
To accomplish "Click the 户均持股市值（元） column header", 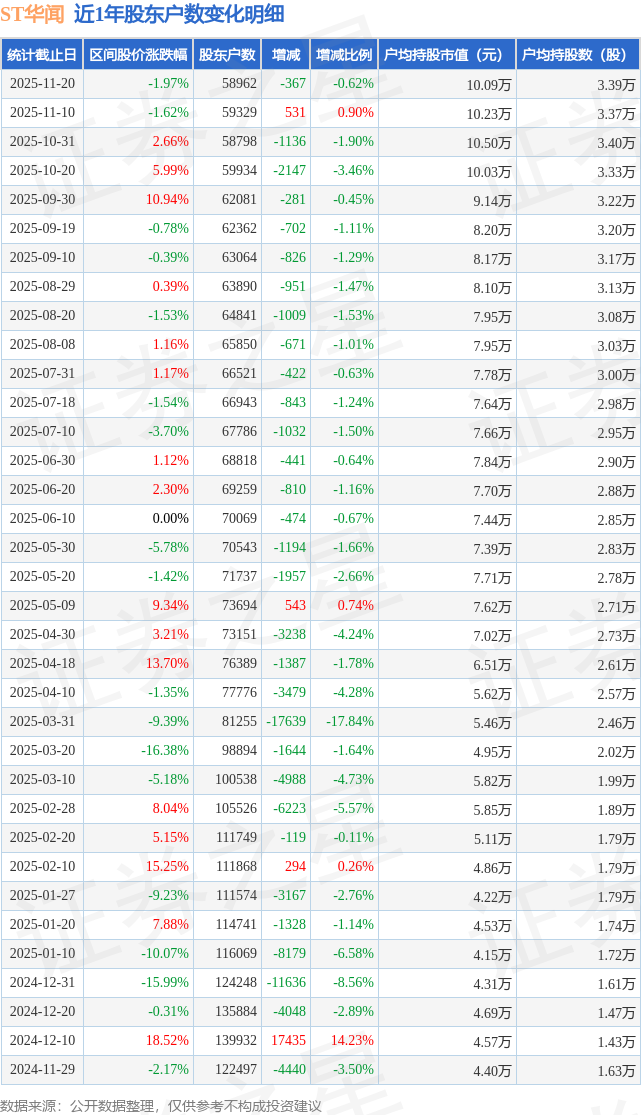I will 445,55.
